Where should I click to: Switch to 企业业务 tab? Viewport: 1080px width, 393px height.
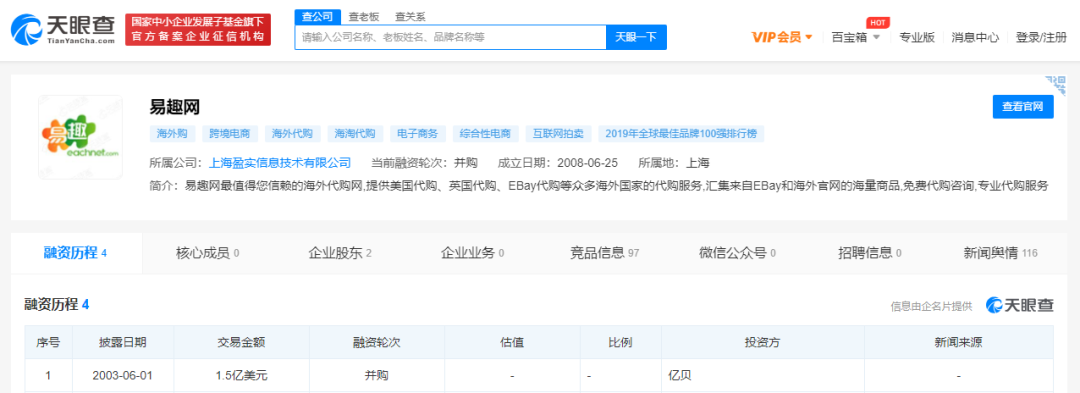tap(472, 253)
